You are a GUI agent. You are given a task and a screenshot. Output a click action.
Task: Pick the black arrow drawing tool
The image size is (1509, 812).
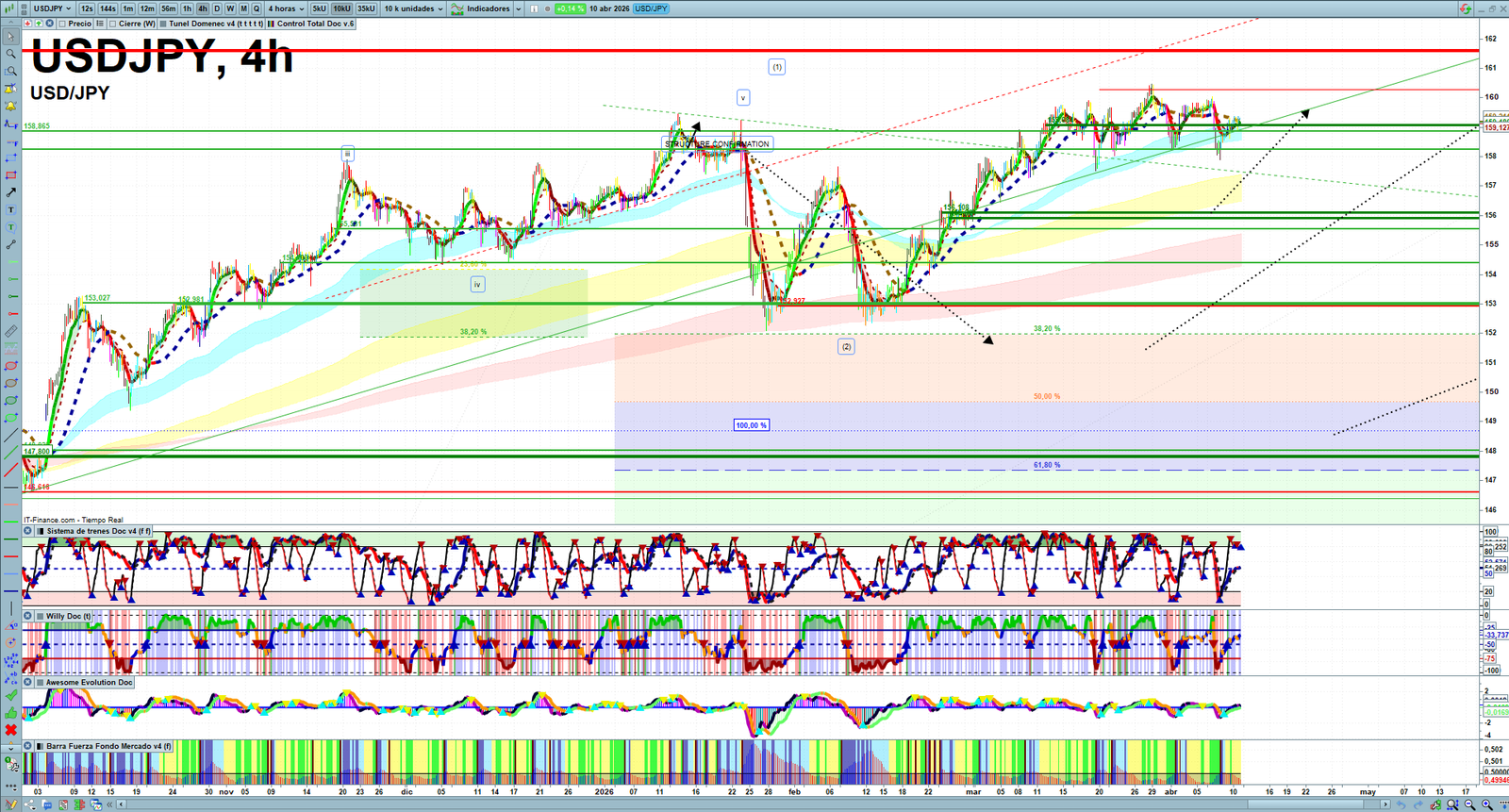tap(11, 192)
